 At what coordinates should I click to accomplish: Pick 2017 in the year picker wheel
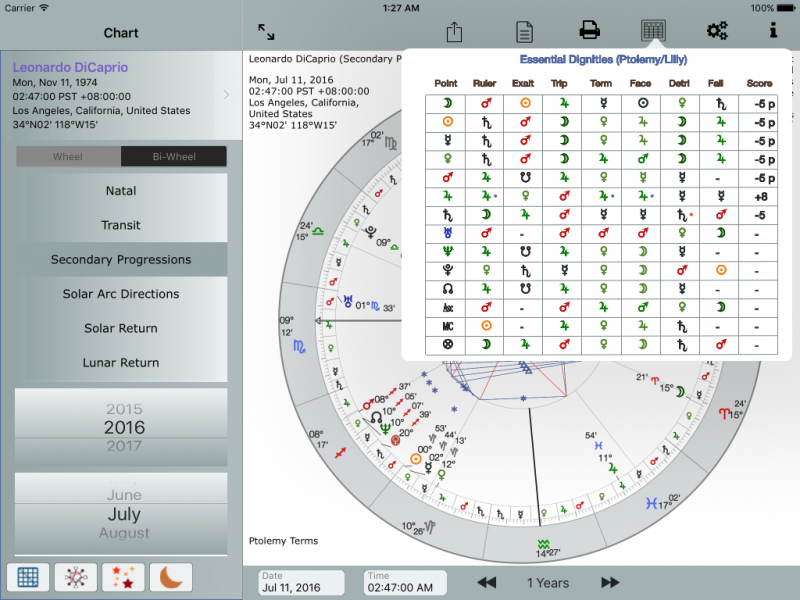click(124, 446)
